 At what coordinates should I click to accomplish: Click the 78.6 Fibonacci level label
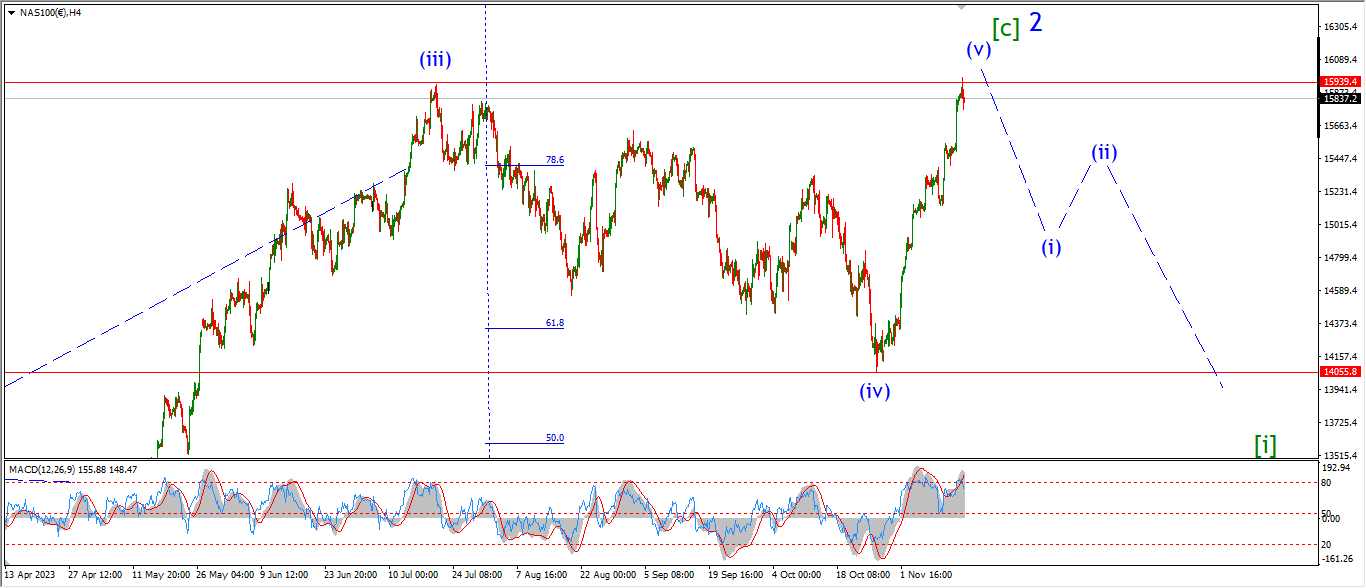point(554,160)
